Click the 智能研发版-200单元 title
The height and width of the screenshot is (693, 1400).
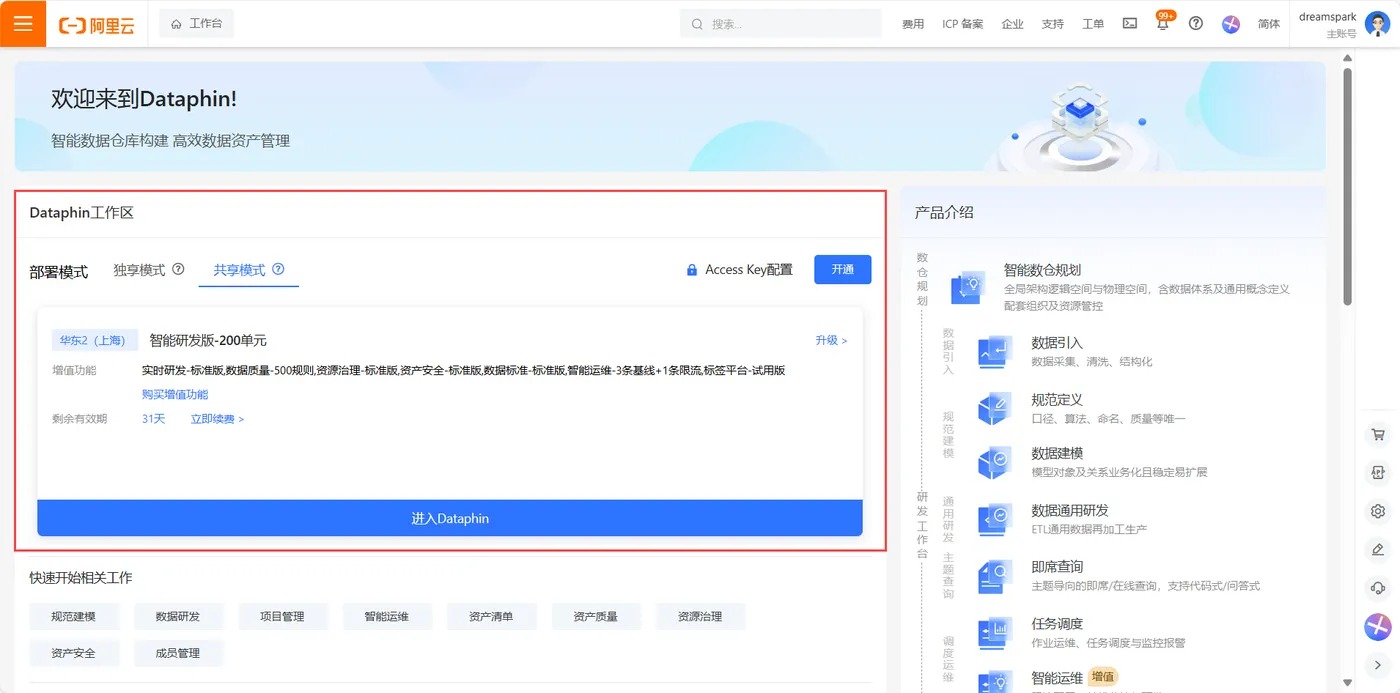tap(208, 340)
